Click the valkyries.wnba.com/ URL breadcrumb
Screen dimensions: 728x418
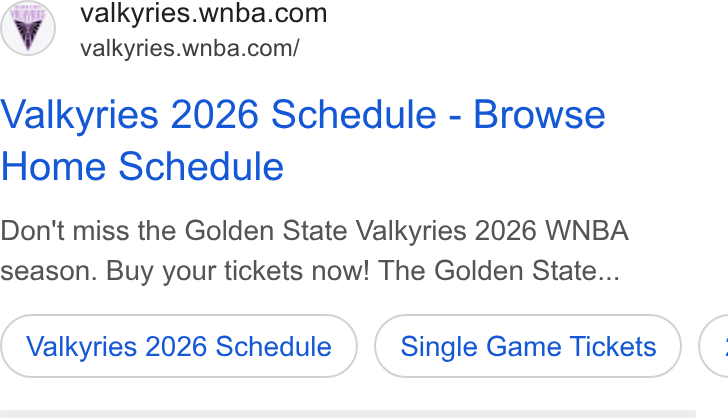click(x=189, y=48)
